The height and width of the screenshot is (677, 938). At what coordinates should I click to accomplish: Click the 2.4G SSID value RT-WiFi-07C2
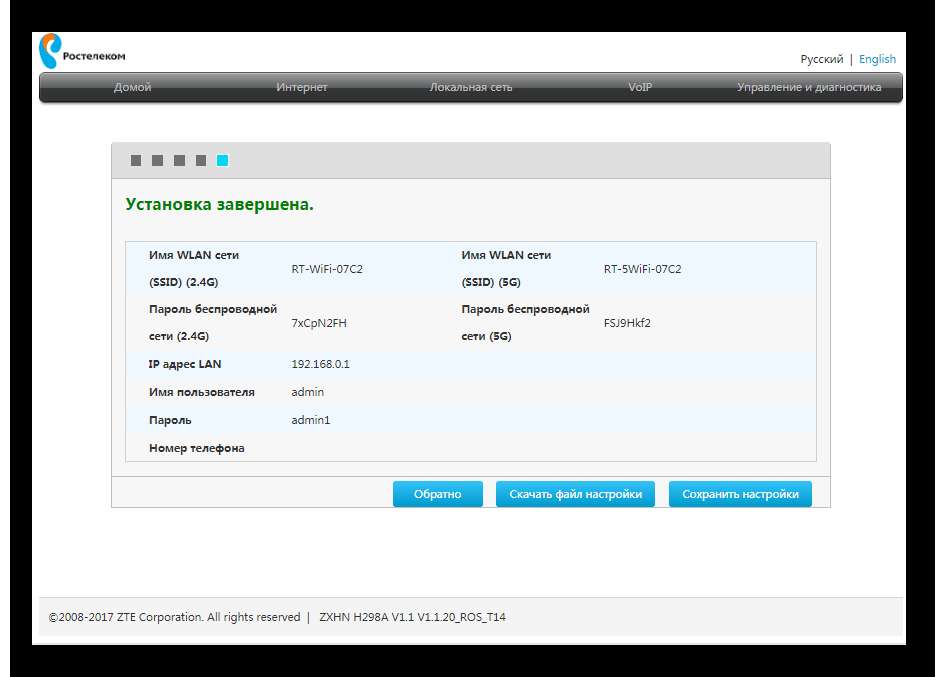click(x=327, y=269)
